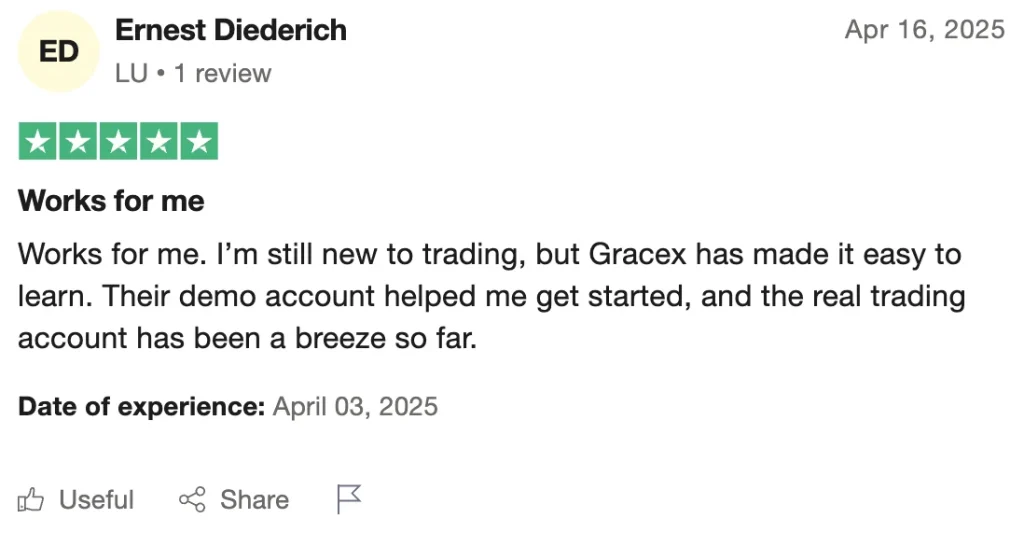Click the third green rating star
1024x560 pixels.
[118, 141]
